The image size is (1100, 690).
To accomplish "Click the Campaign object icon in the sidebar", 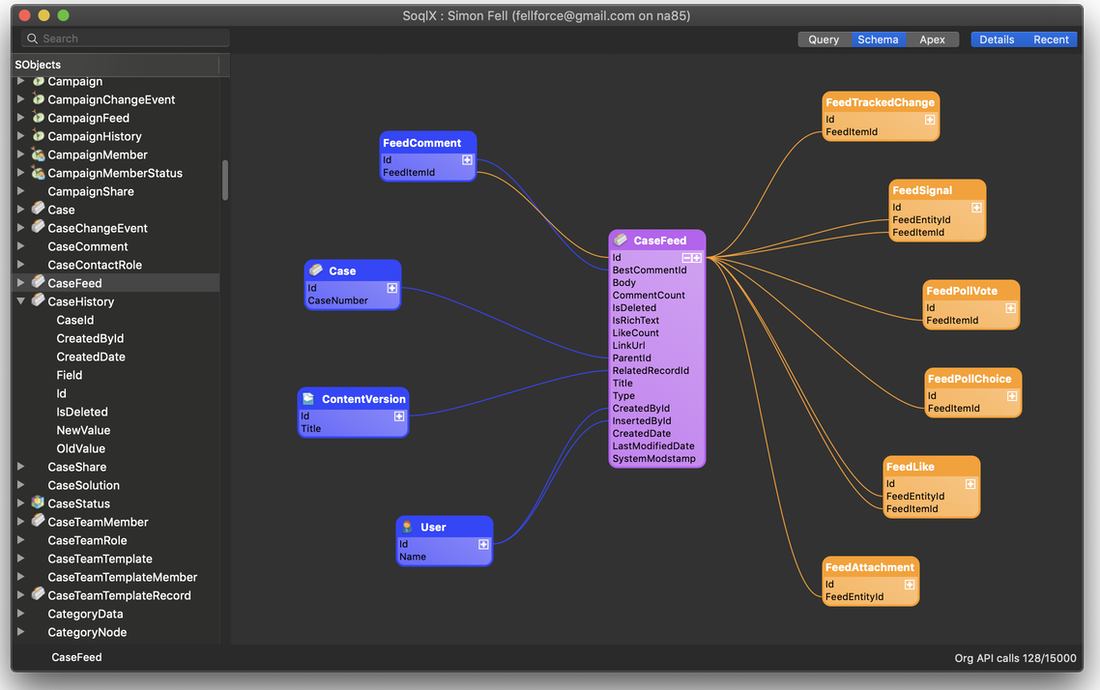I will pos(37,81).
